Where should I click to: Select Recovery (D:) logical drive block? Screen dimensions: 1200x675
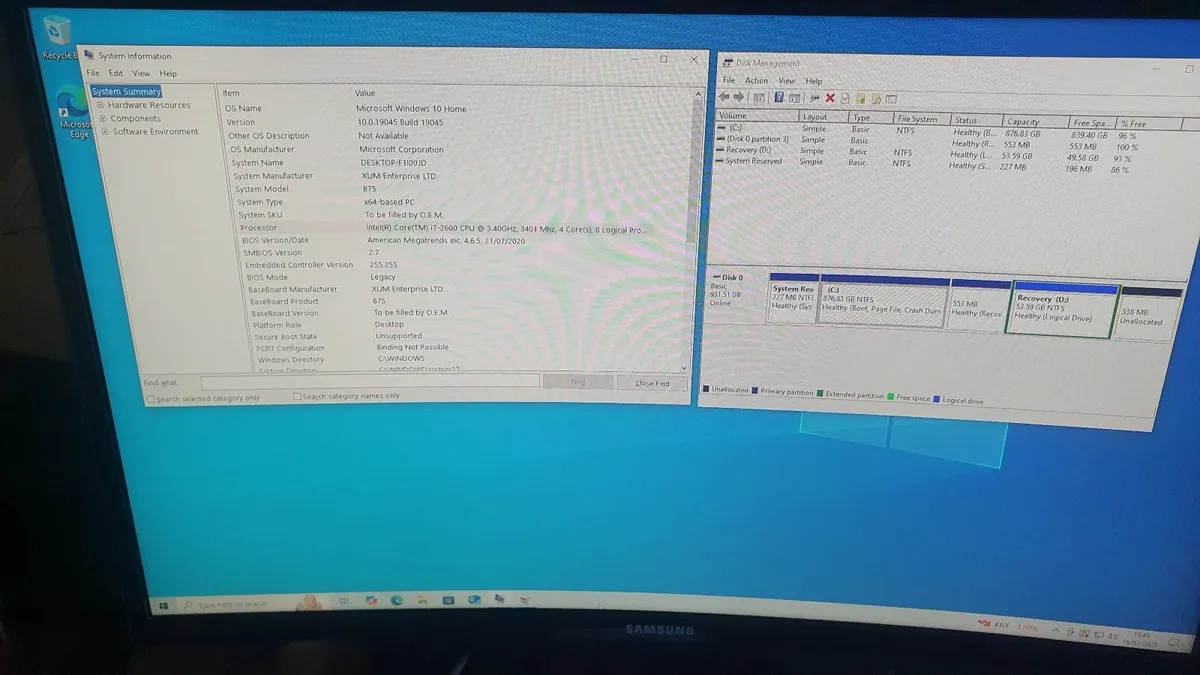tap(1062, 310)
